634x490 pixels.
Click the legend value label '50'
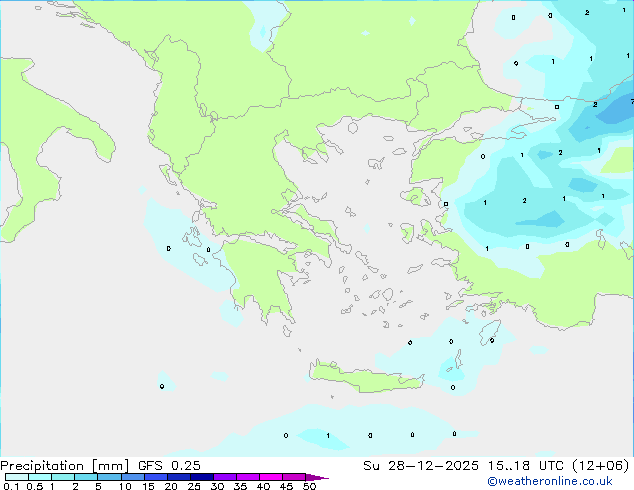click(x=309, y=486)
